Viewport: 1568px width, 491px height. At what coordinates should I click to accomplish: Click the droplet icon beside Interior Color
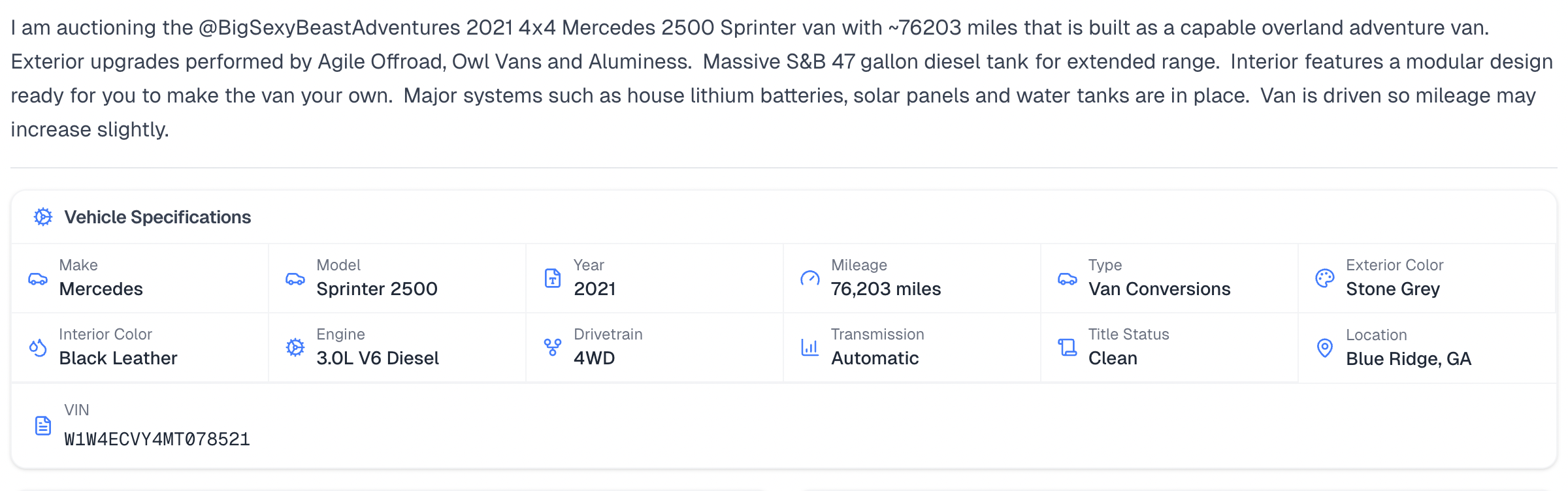coord(38,347)
